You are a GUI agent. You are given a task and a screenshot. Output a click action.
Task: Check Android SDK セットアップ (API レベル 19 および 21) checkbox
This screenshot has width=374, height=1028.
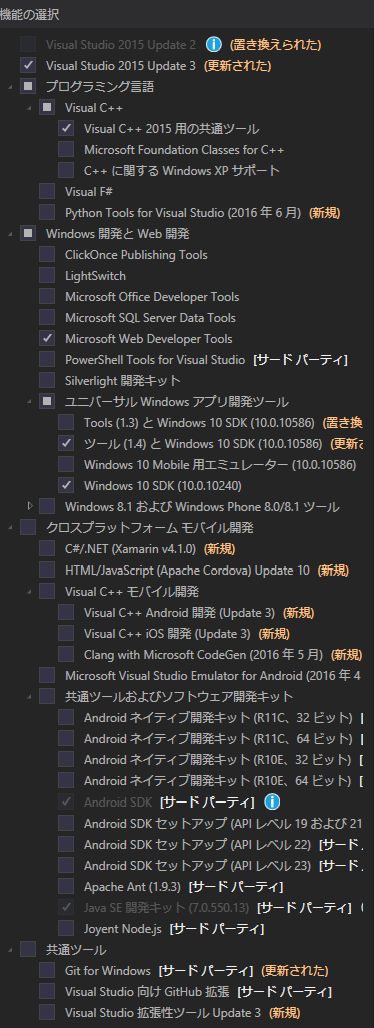pos(66,823)
